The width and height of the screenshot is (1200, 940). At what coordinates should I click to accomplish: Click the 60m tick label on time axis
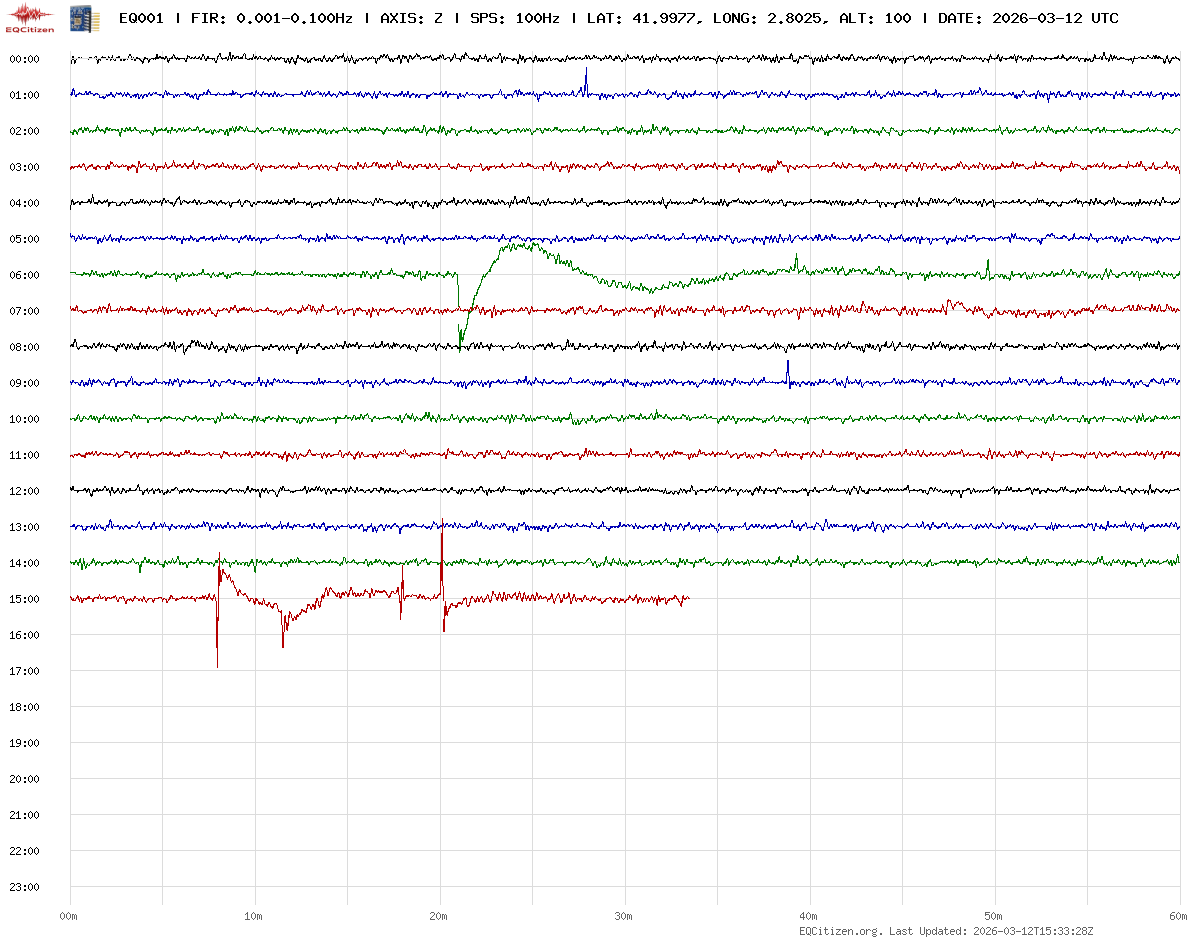[1179, 916]
